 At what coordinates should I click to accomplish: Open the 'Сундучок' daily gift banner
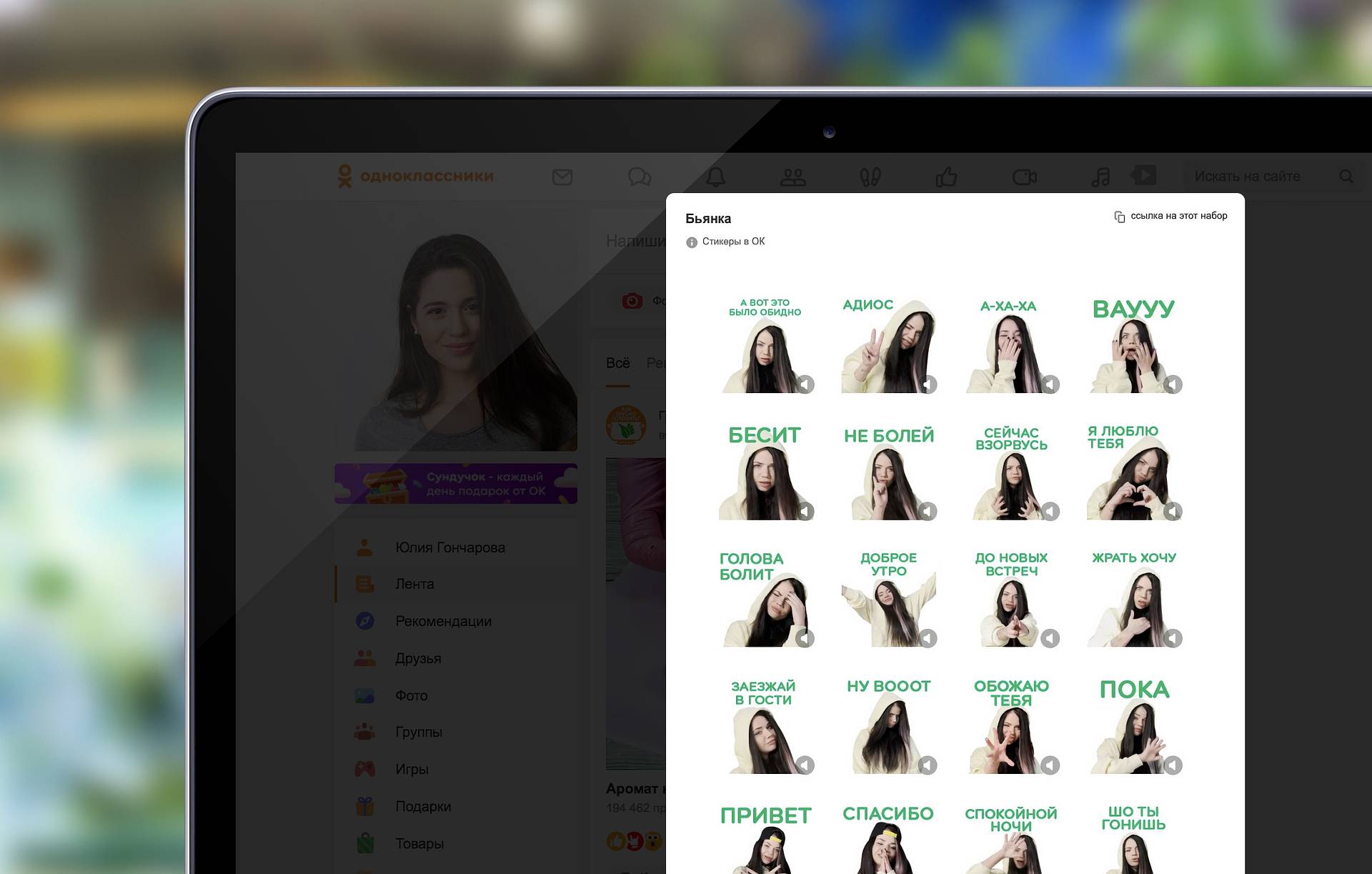click(x=456, y=484)
